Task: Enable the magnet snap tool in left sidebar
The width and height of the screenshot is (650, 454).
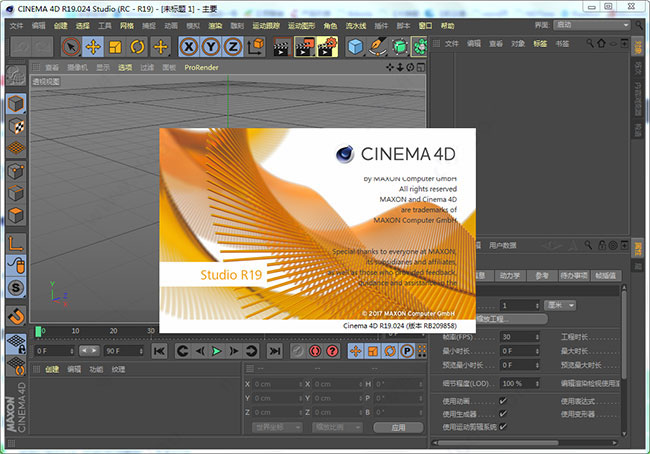Action: [16, 315]
